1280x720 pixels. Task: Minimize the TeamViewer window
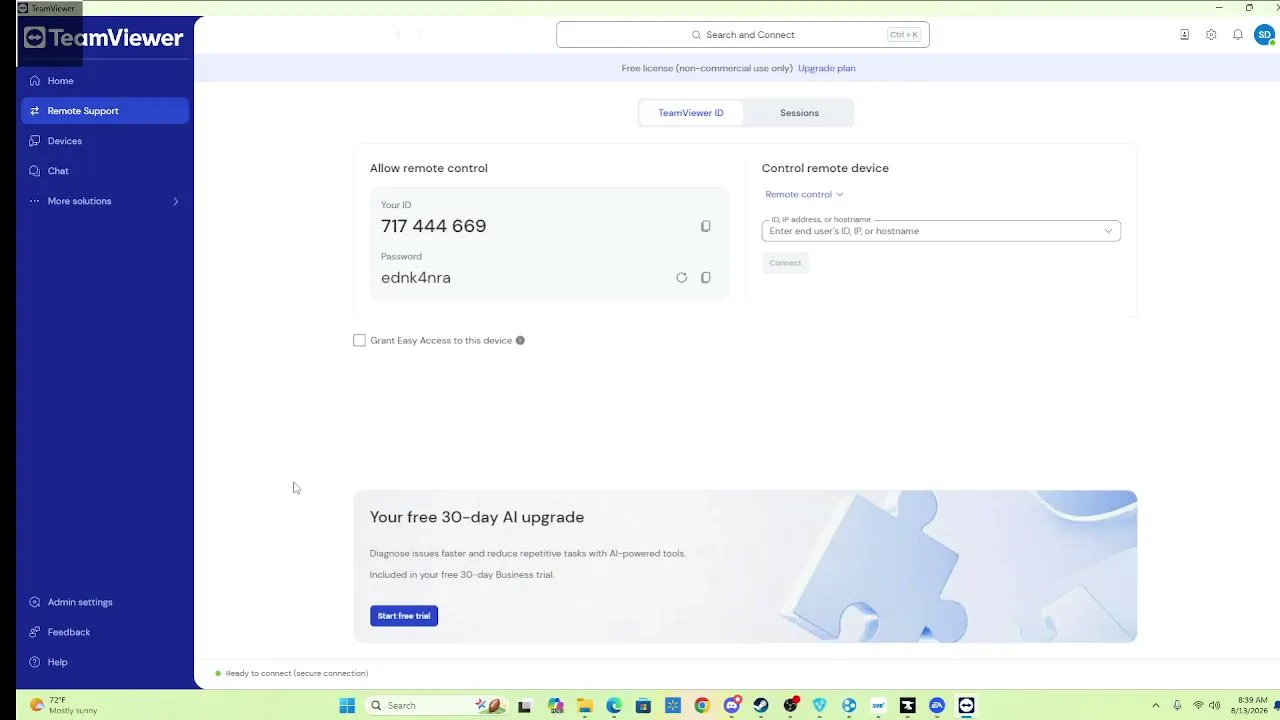pos(1219,8)
